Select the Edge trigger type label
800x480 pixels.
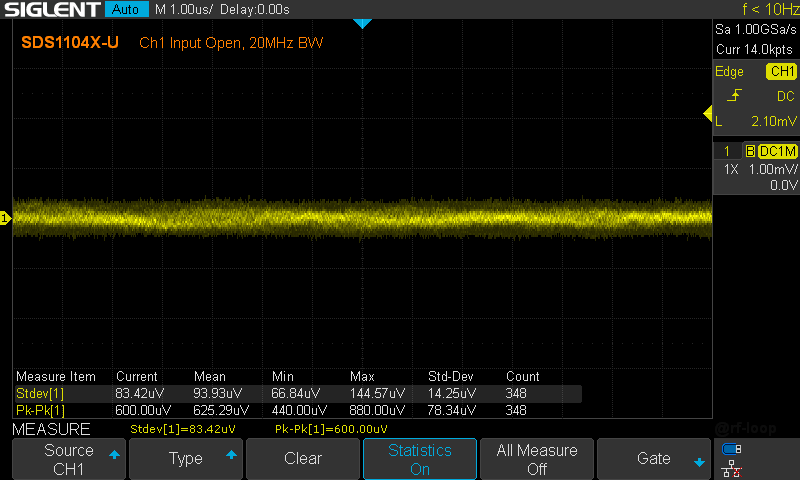point(729,71)
